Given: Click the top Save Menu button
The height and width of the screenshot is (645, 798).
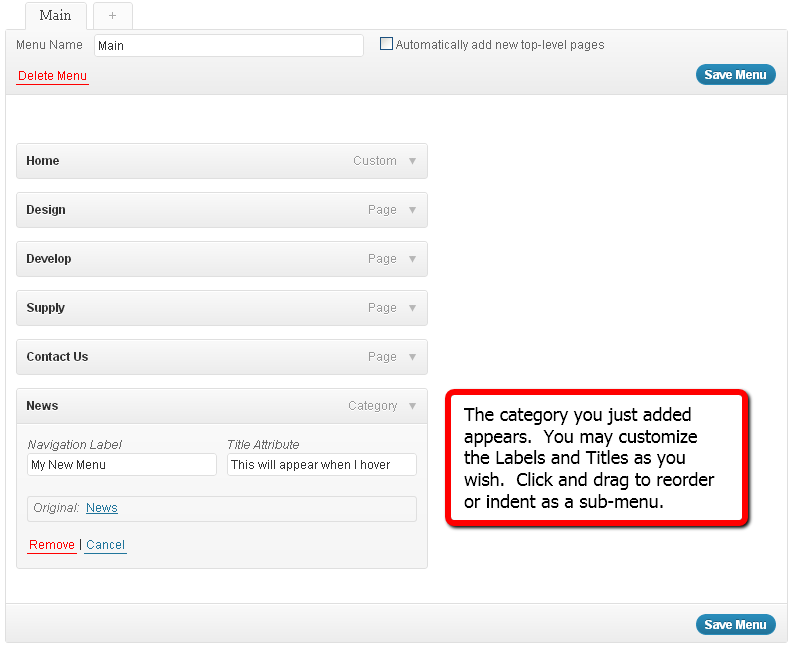Looking at the screenshot, I should [735, 75].
